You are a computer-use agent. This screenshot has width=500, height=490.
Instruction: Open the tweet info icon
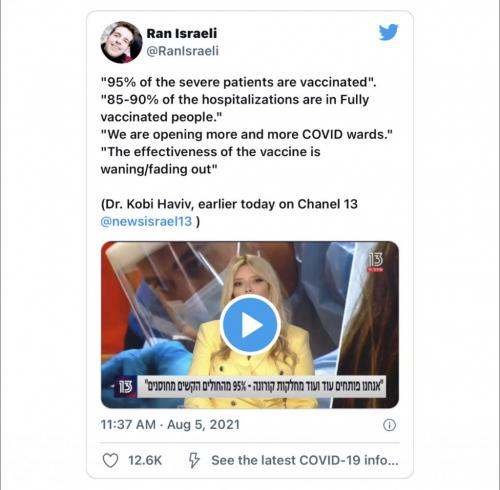tap(389, 425)
